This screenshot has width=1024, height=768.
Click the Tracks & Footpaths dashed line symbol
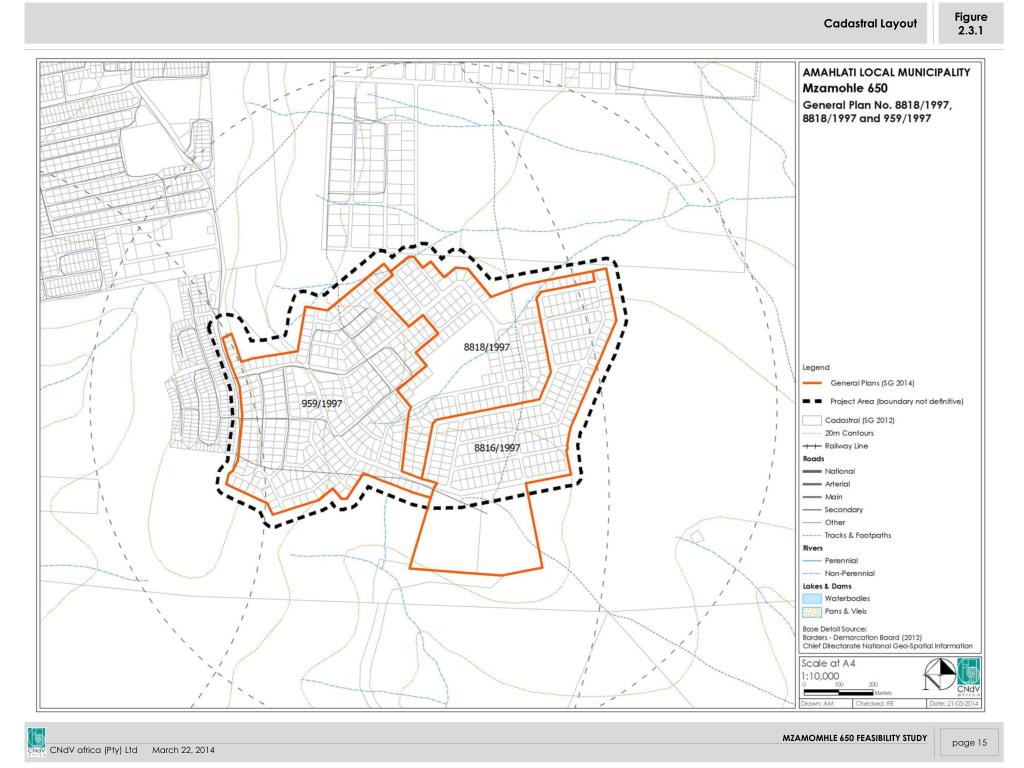[x=812, y=536]
